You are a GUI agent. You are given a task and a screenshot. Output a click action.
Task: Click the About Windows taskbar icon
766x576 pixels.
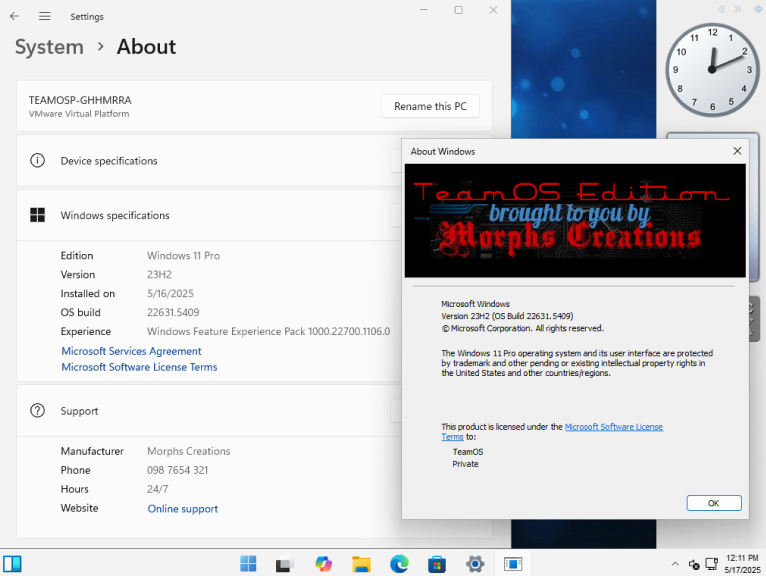513,564
